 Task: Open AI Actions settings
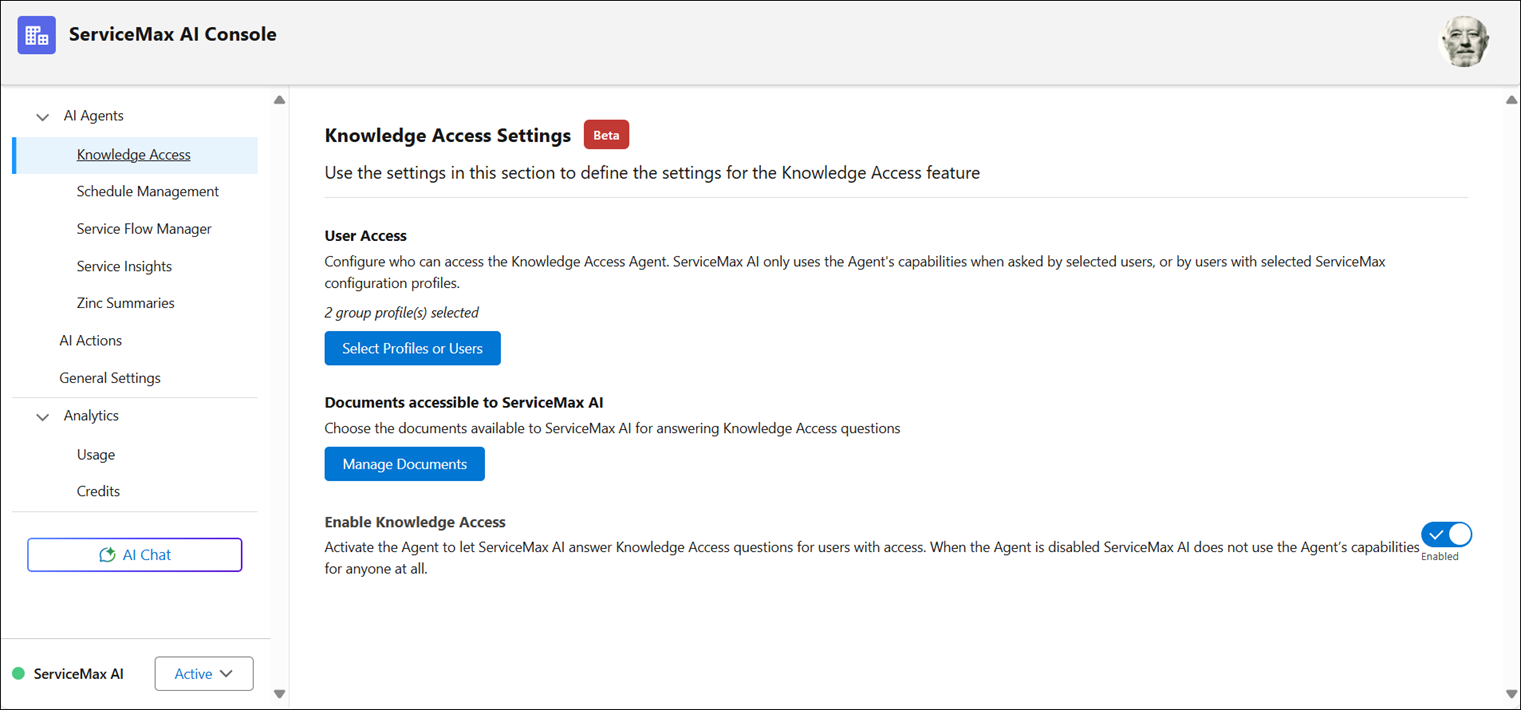(x=90, y=341)
